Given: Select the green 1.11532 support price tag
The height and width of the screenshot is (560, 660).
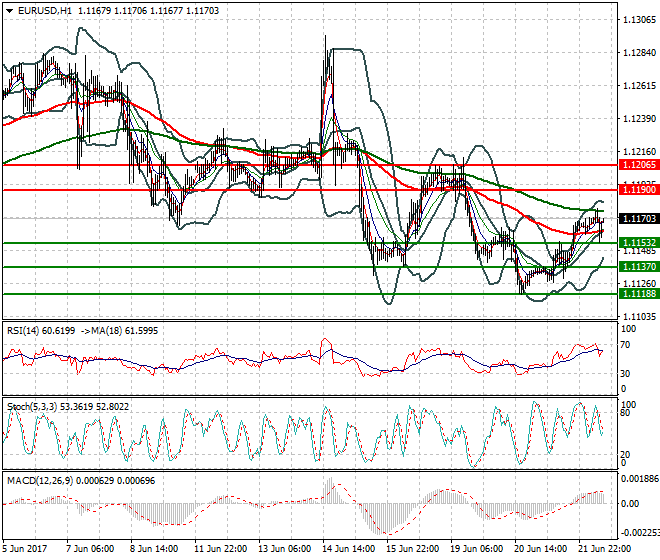Looking at the screenshot, I should [638, 243].
